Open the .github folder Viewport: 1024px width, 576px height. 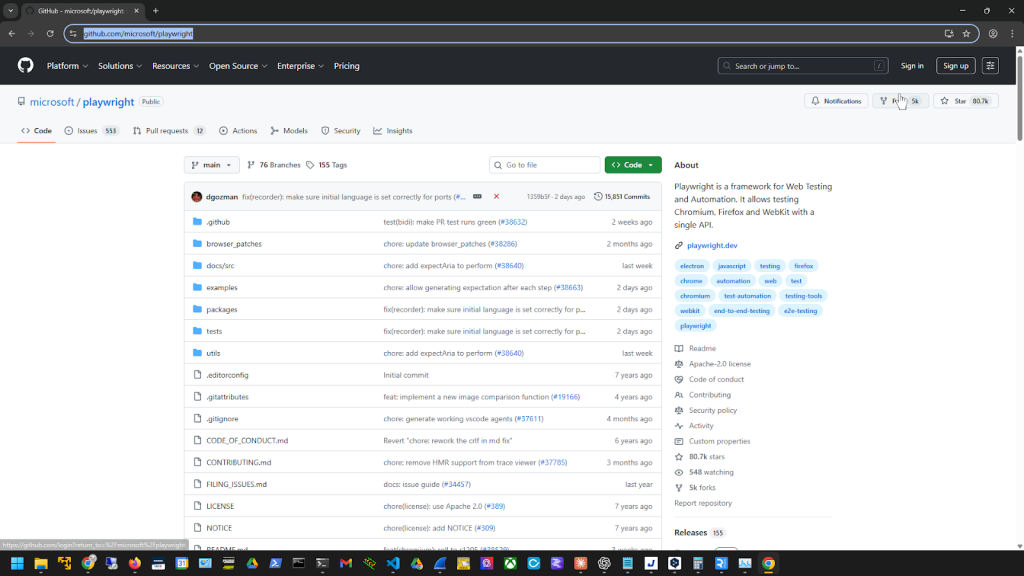(218, 222)
